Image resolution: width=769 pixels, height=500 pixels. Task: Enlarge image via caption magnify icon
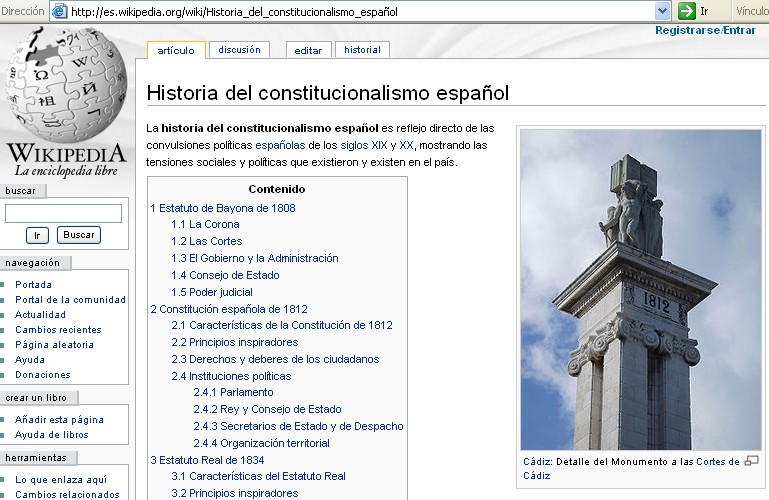(751, 461)
